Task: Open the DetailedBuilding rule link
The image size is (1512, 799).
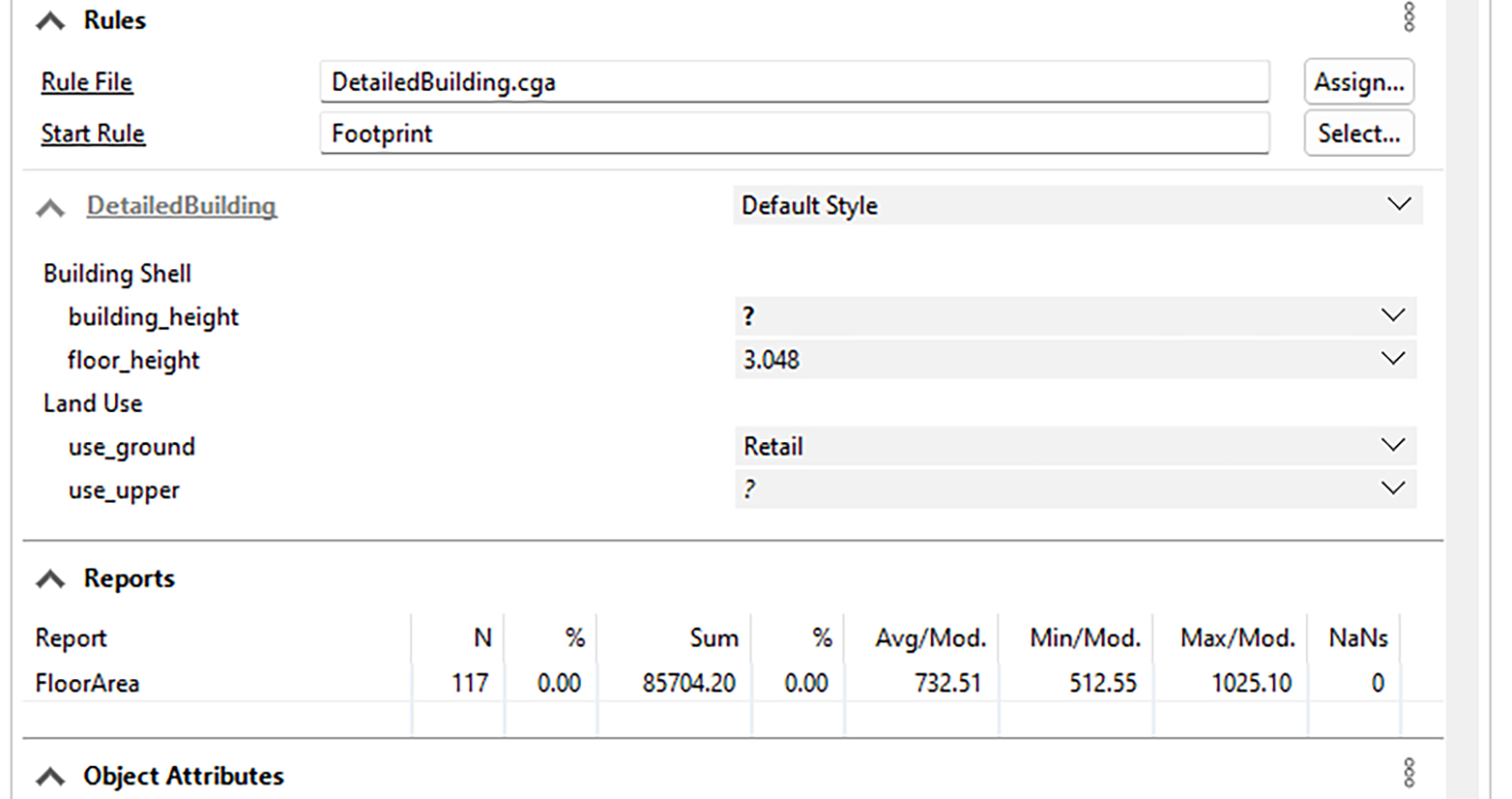Action: click(x=181, y=206)
